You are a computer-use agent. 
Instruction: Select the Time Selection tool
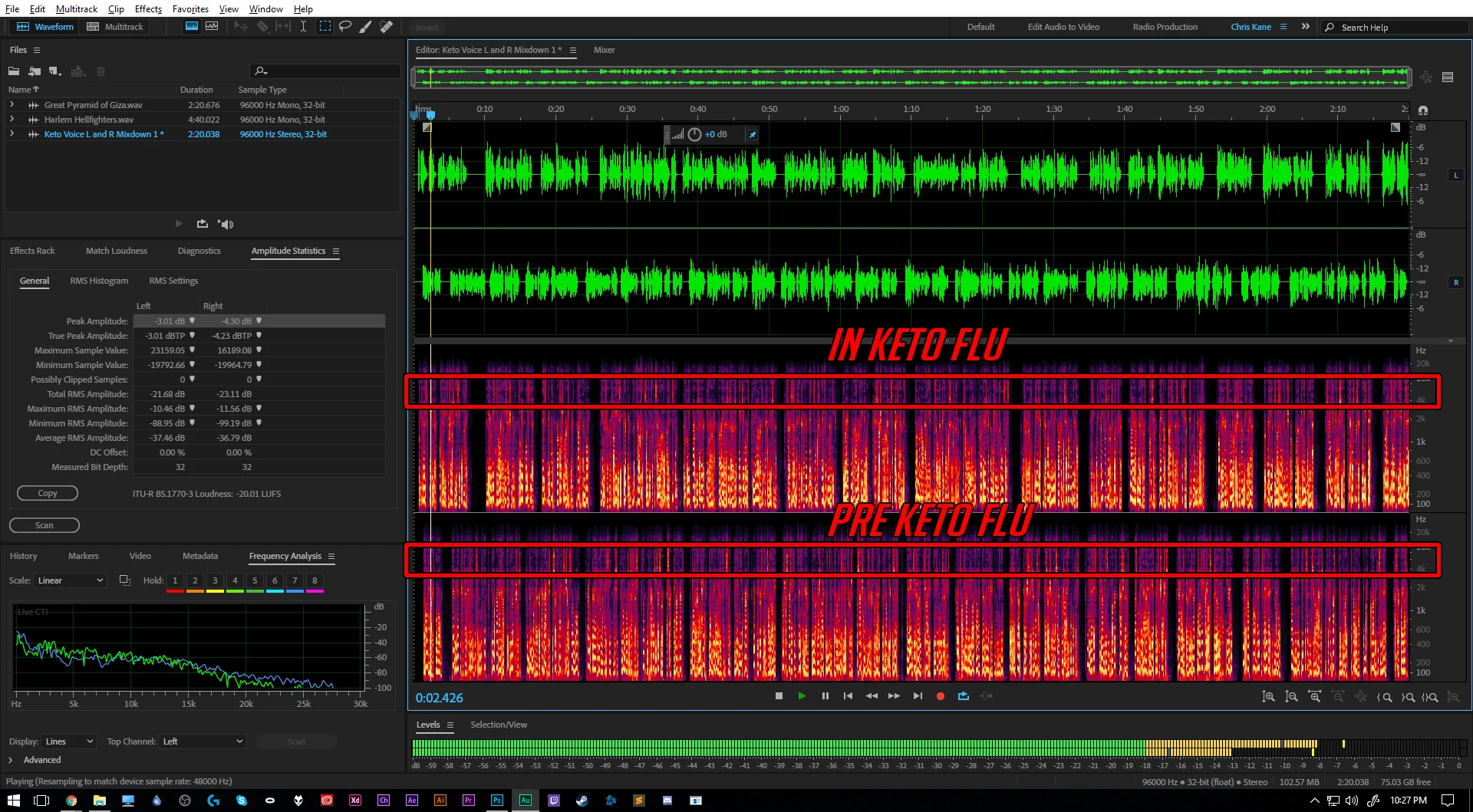(304, 26)
